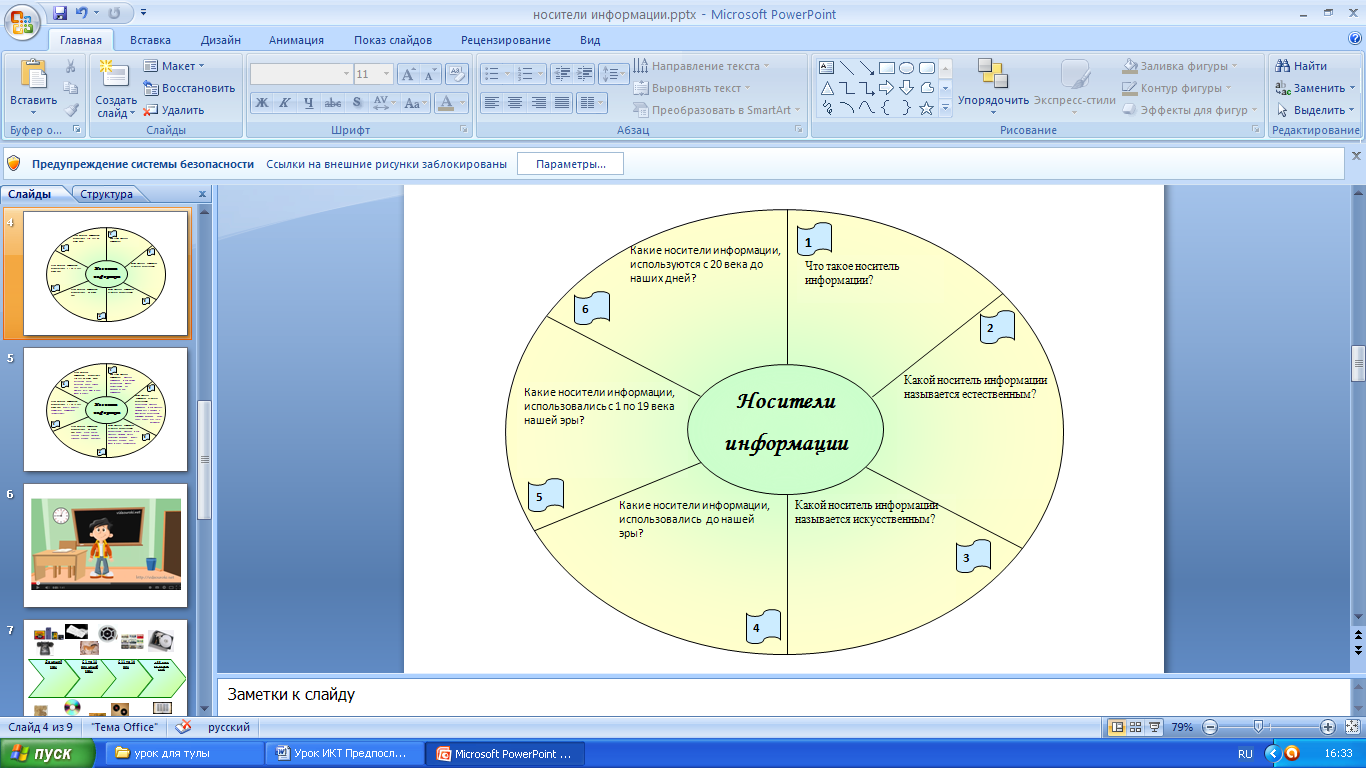Open PowerPoint Help question mark icon
1366x768 pixels.
(1355, 39)
